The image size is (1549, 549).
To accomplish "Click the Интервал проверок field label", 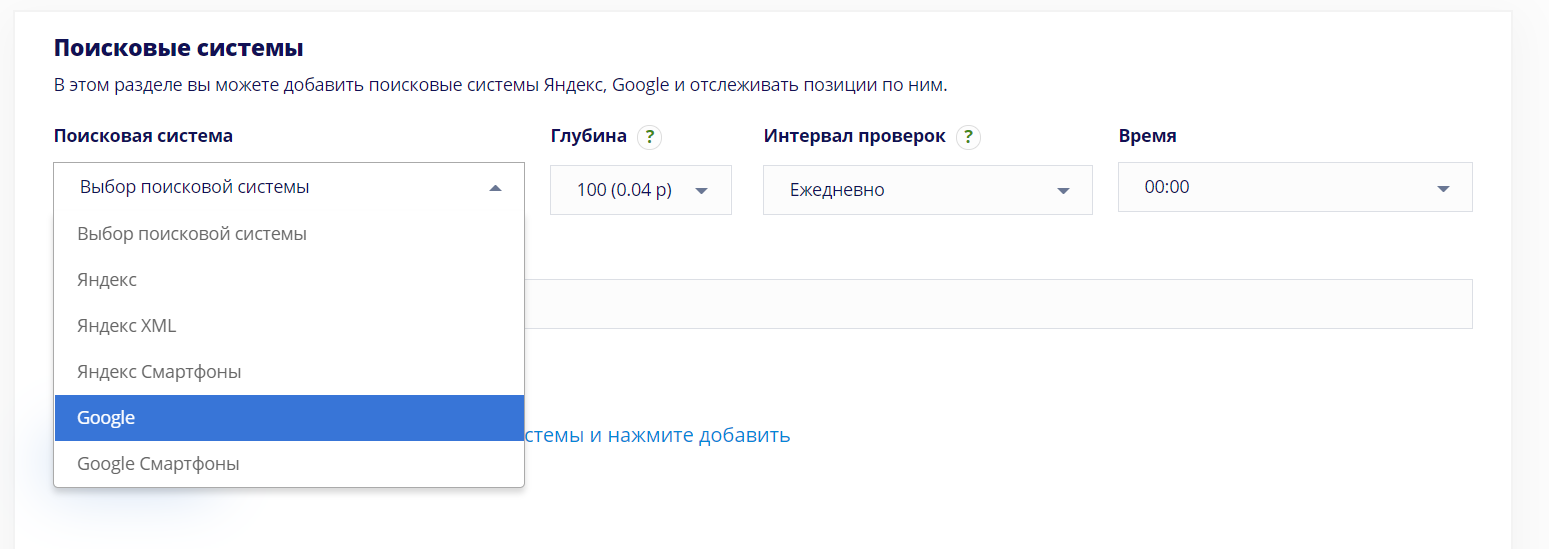I will pos(854,136).
